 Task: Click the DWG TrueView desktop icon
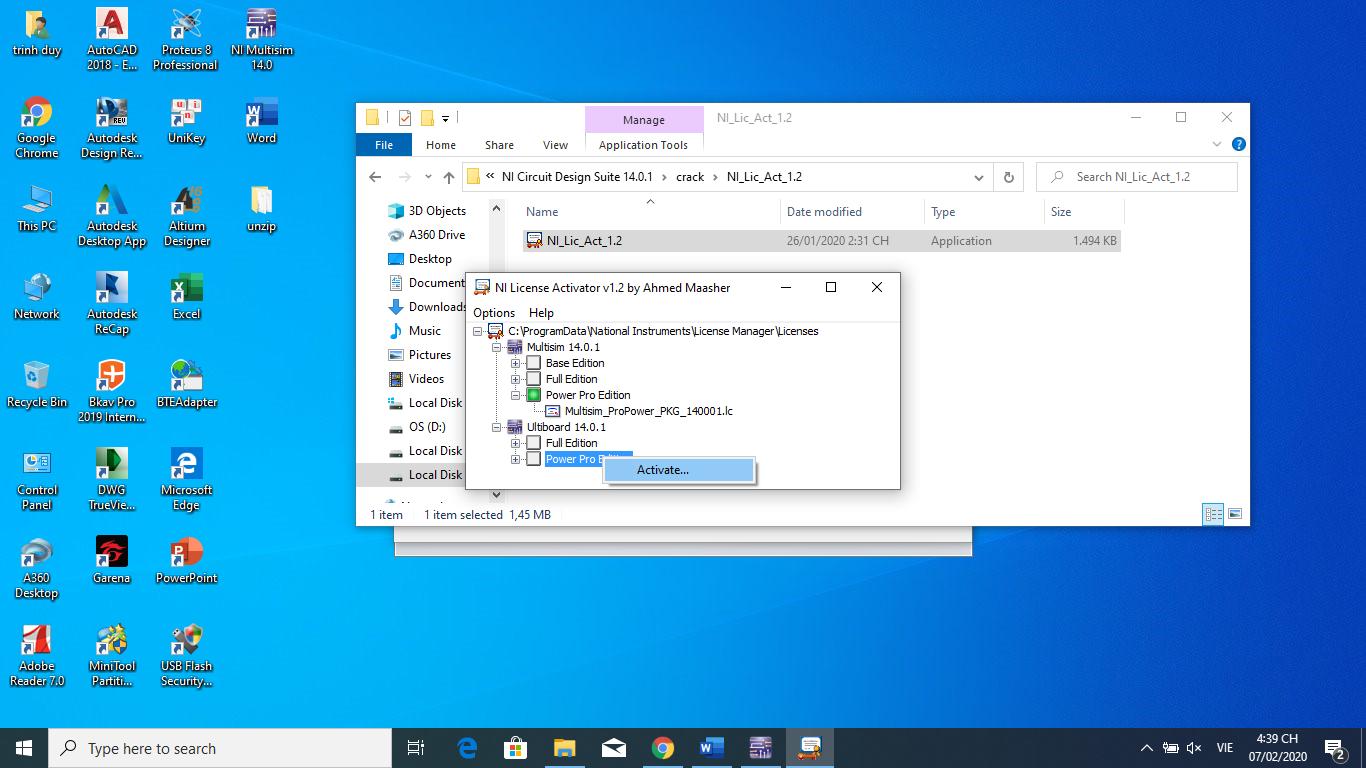[x=112, y=480]
